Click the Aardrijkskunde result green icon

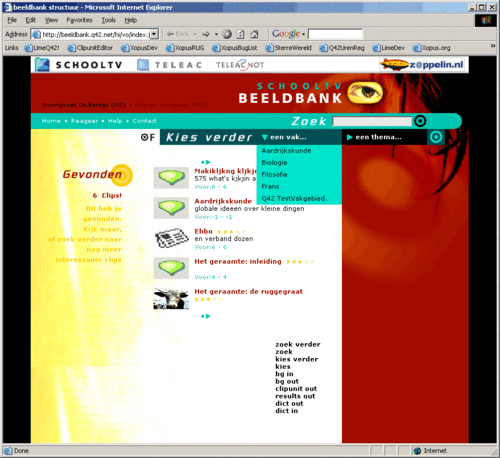click(171, 208)
